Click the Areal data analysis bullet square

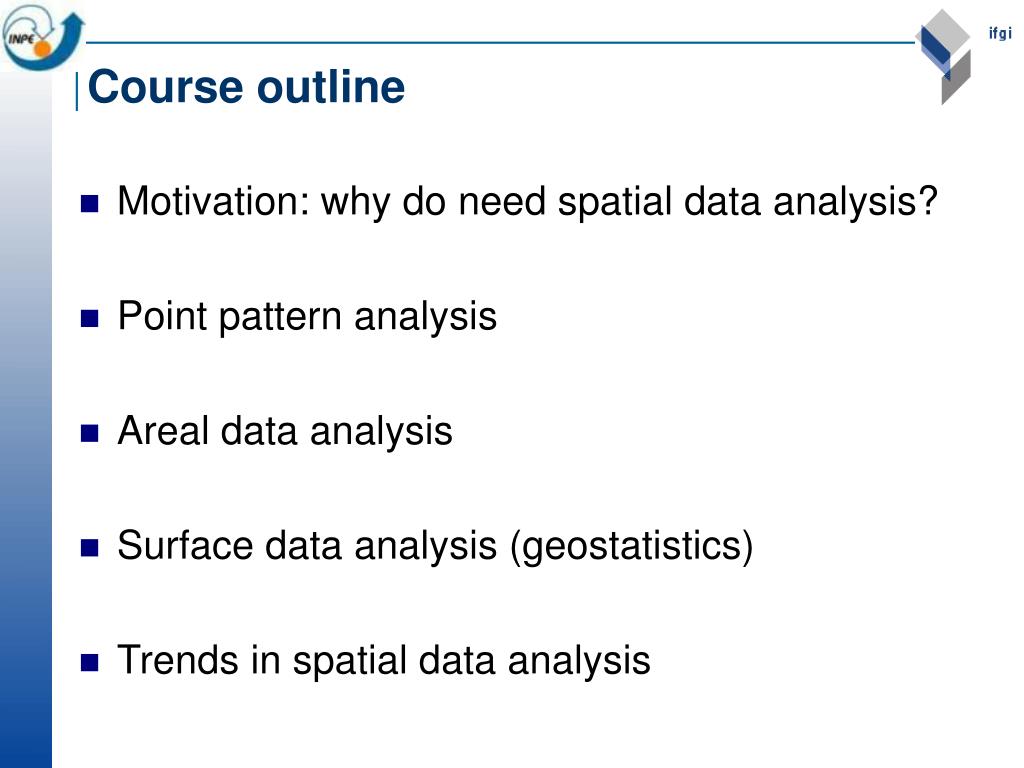coord(89,434)
